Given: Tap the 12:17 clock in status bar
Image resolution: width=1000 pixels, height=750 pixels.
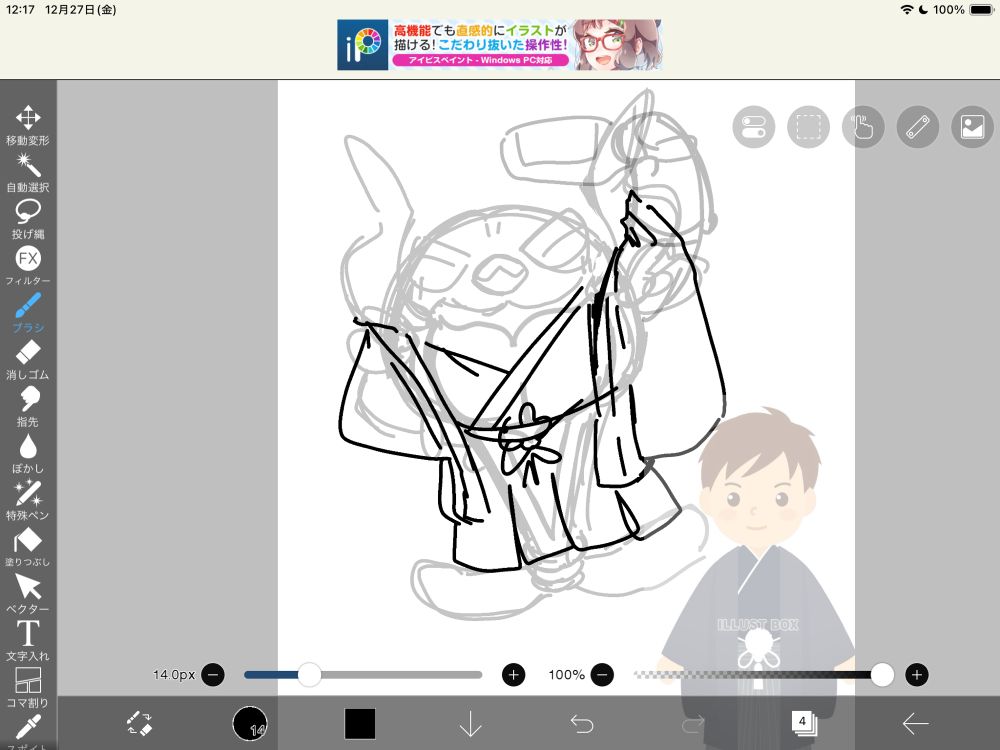Looking at the screenshot, I should 20,10.
